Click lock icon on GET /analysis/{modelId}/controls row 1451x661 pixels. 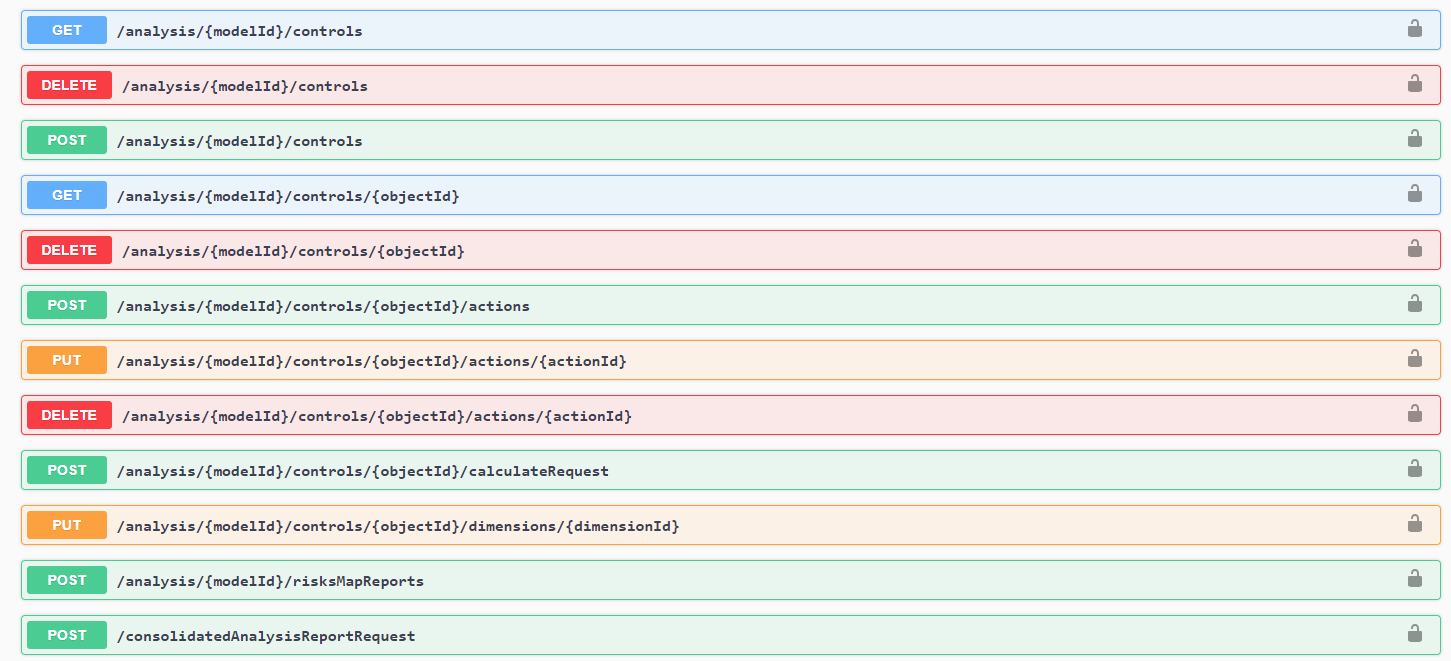click(x=1414, y=29)
